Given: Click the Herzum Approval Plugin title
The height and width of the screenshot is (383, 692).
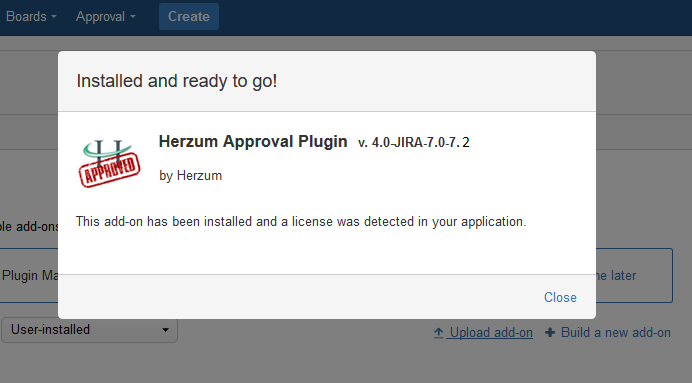Looking at the screenshot, I should pyautogui.click(x=253, y=141).
